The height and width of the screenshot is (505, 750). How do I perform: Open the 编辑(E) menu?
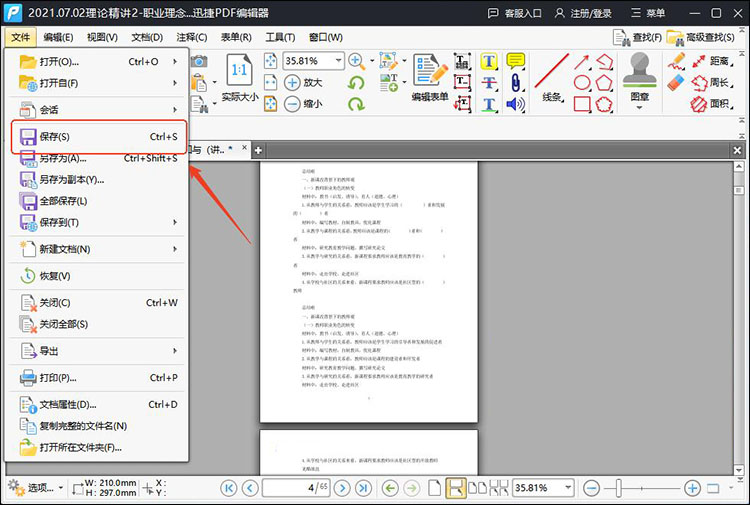(58, 37)
